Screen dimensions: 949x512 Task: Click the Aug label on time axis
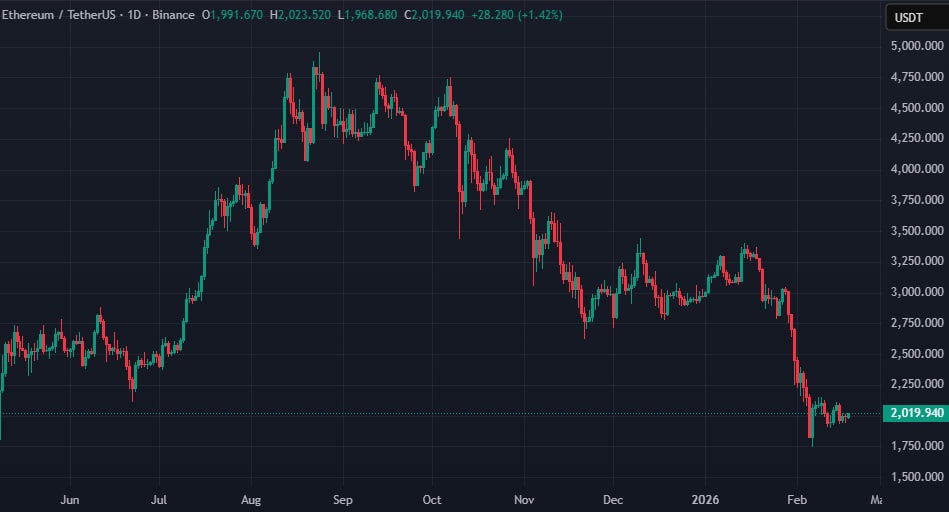pyautogui.click(x=251, y=500)
